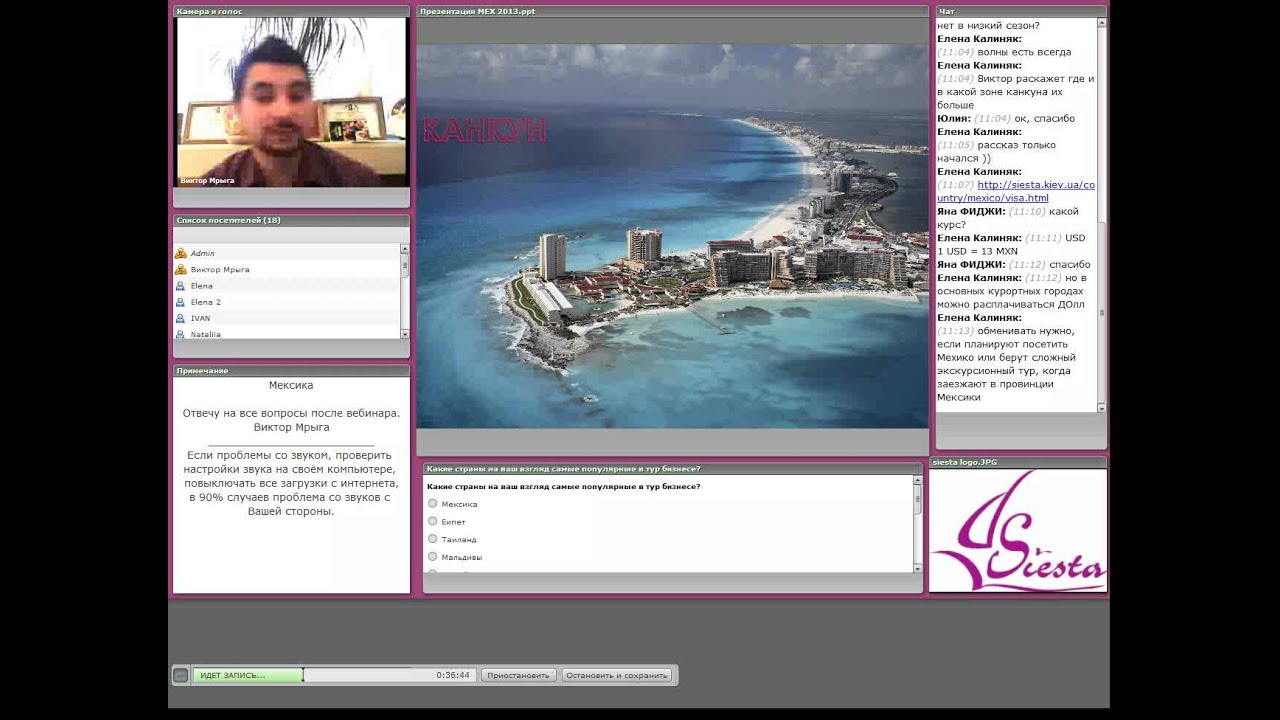Click the small gray icon left of the recording bar

pos(180,675)
